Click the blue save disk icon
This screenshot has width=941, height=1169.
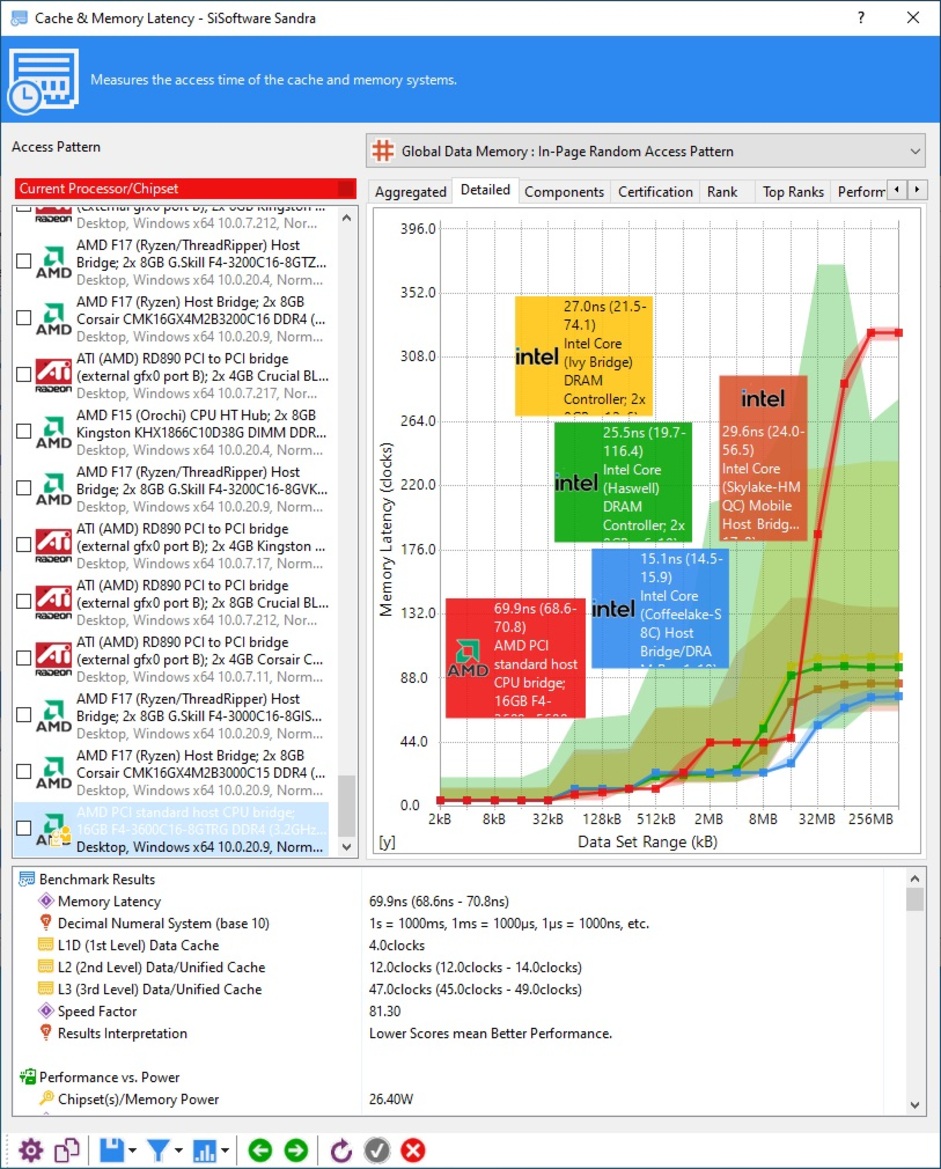pyautogui.click(x=111, y=1150)
